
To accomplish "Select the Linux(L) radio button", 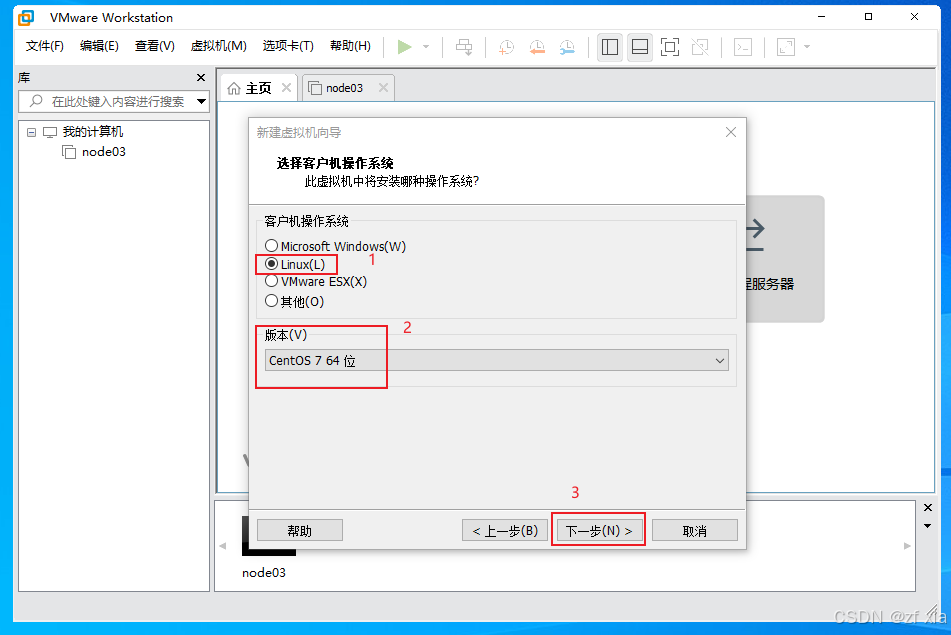I will click(271, 264).
